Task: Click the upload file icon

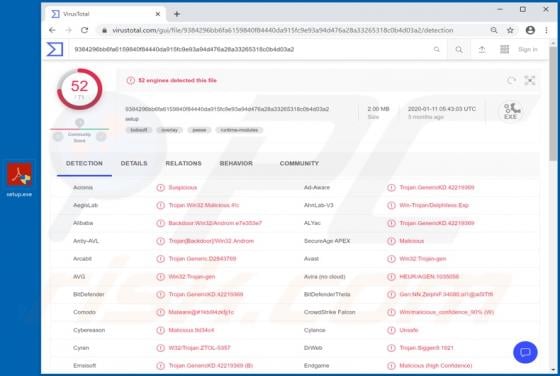Action: [x=482, y=49]
